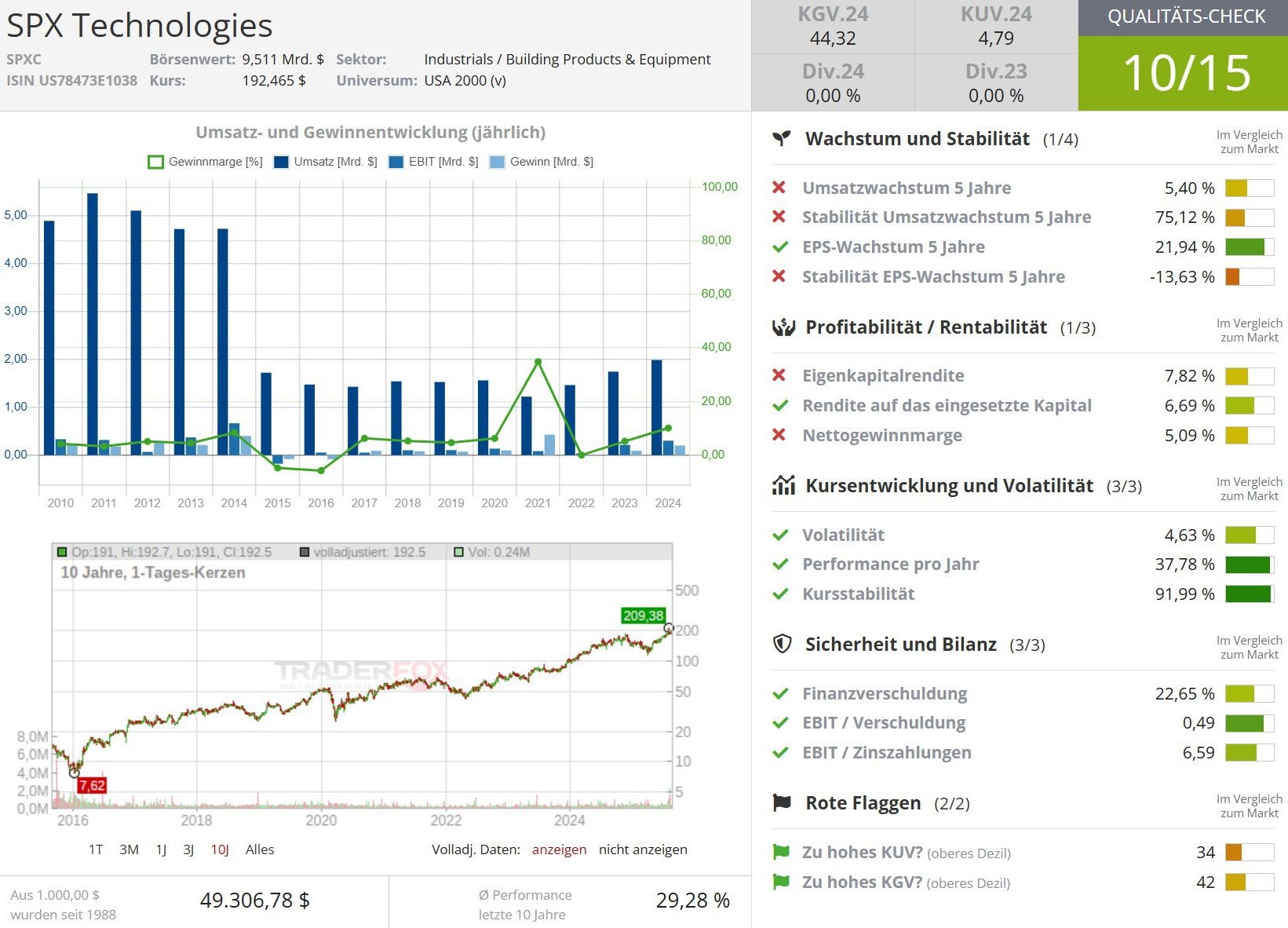Viewport: 1288px width, 928px height.
Task: Select the Alles chart range
Action: (x=260, y=849)
